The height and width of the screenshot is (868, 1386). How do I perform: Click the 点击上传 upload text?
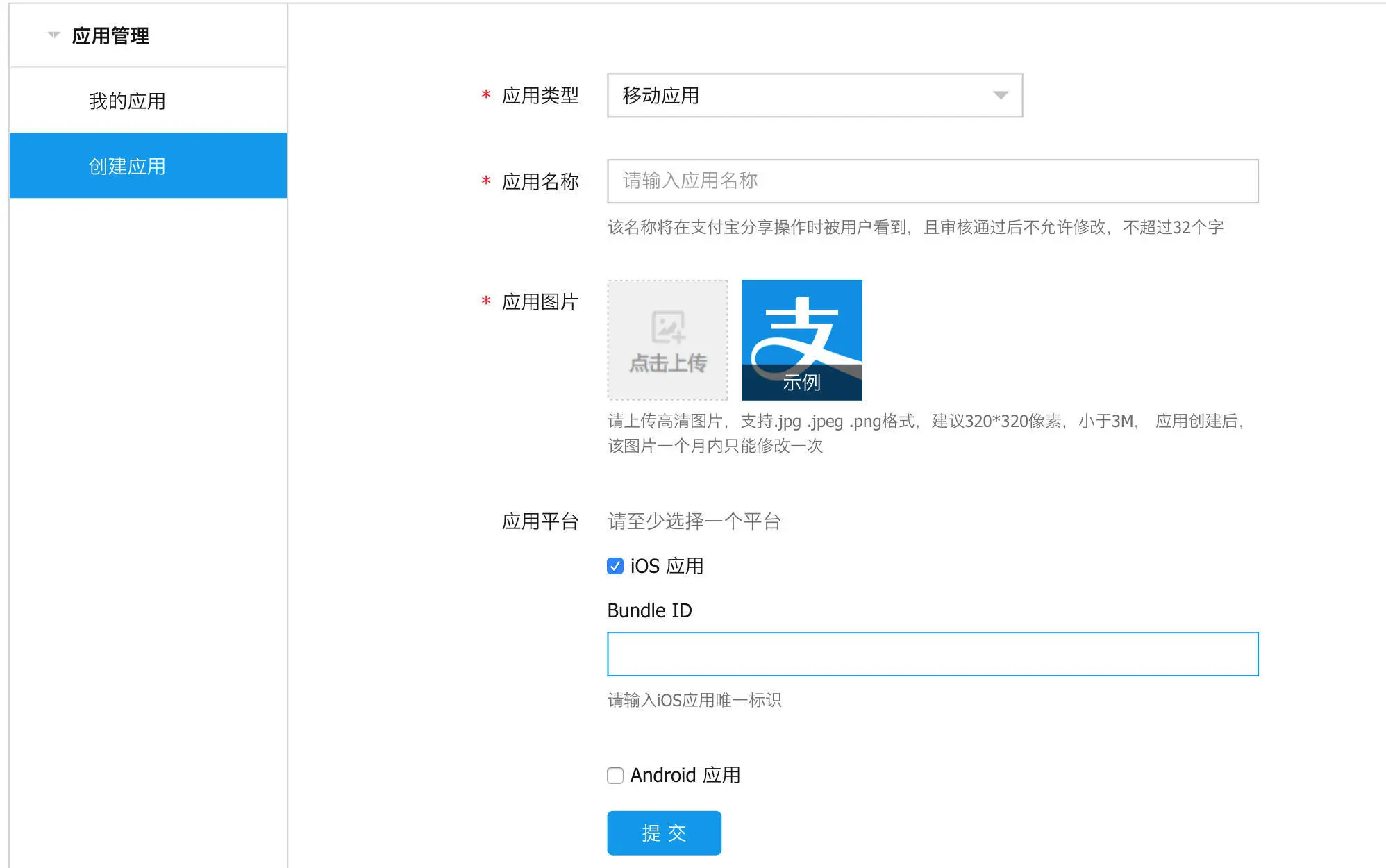pyautogui.click(x=667, y=363)
